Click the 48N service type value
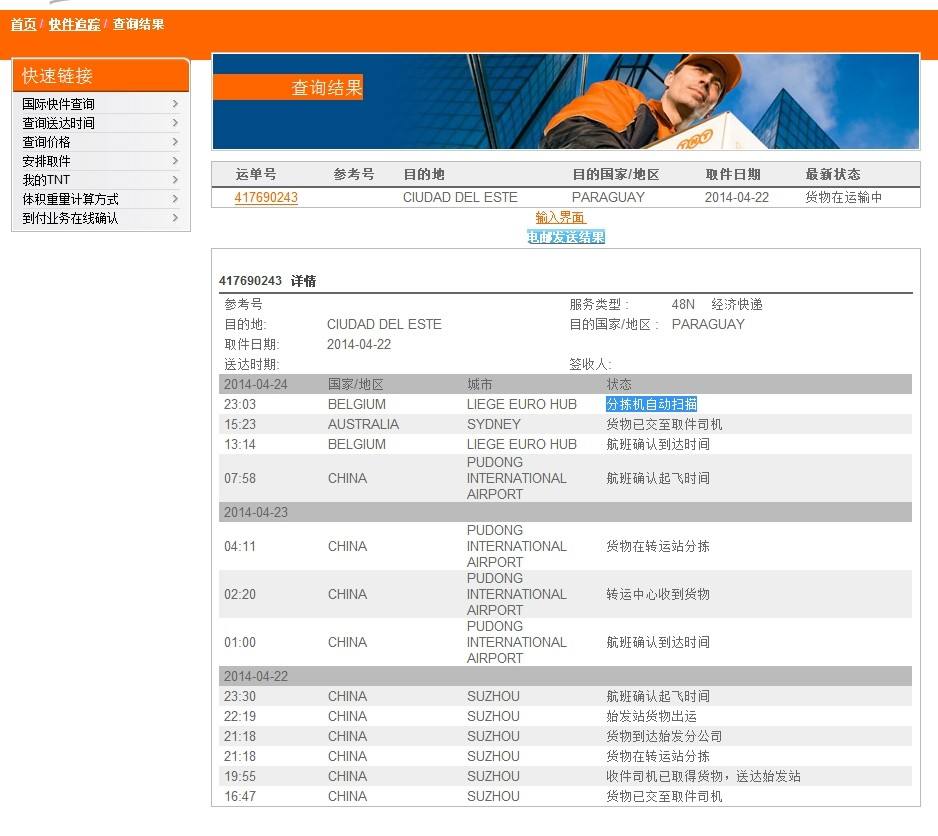 [x=683, y=305]
